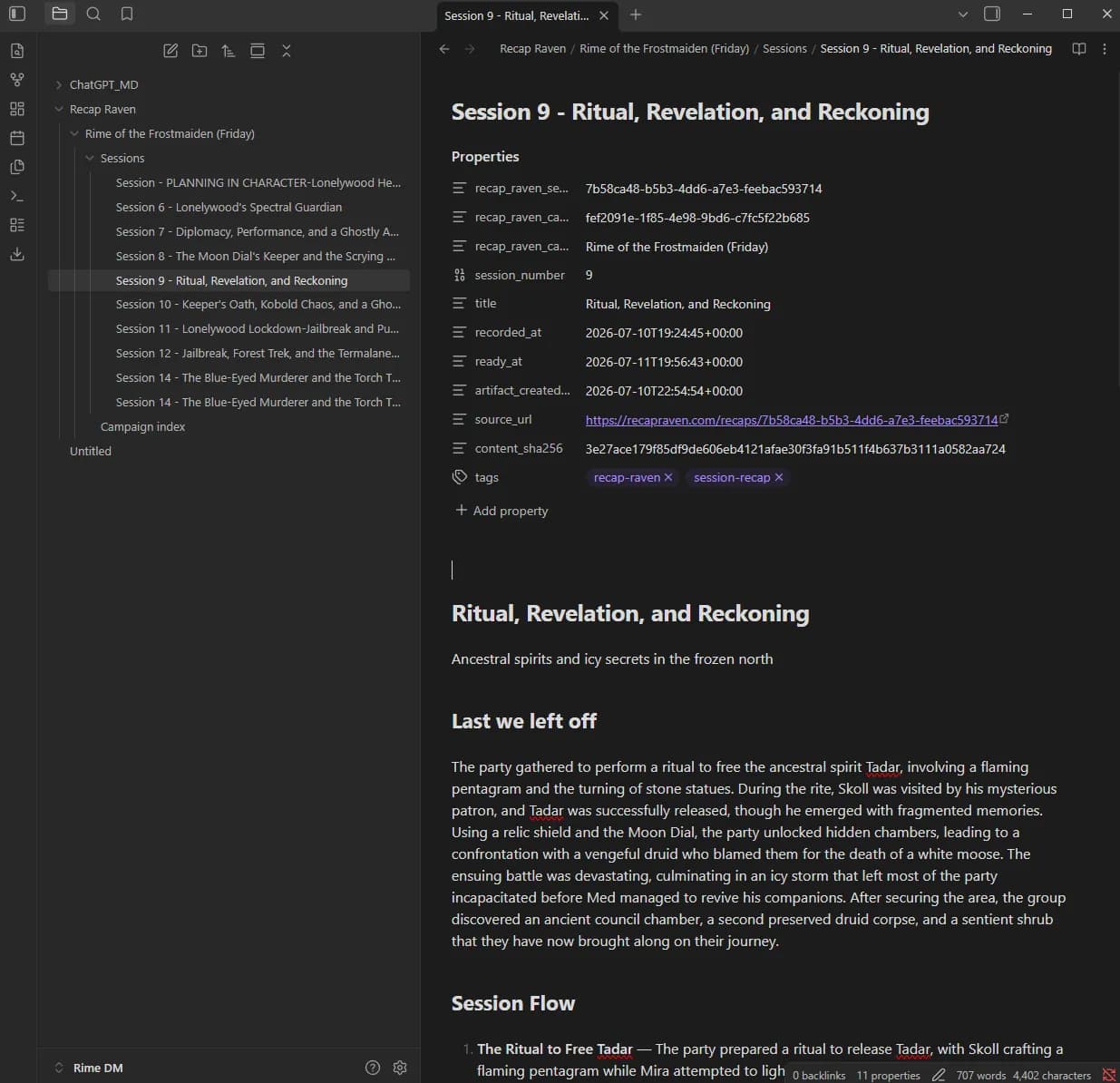This screenshot has height=1083, width=1120.
Task: Click Recap Raven in the breadcrumb
Action: click(x=532, y=49)
